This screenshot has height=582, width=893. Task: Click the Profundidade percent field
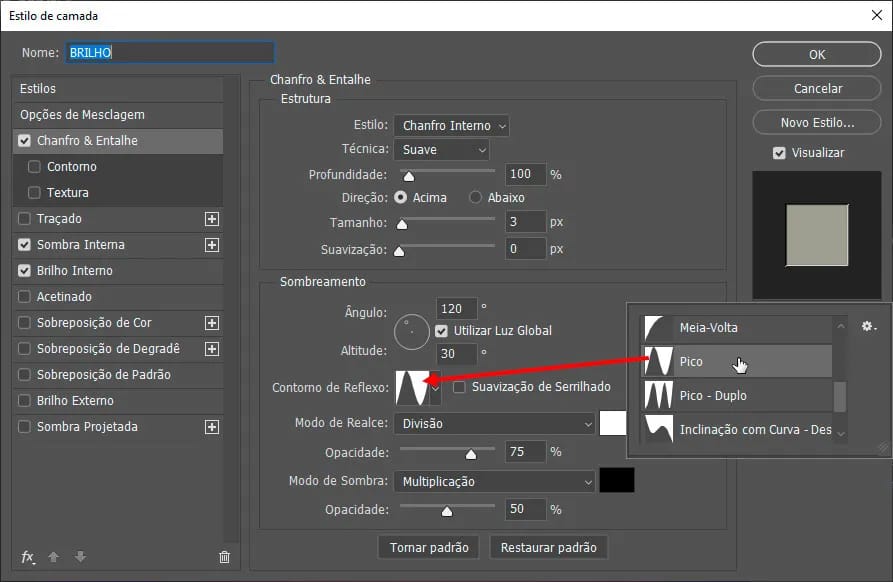click(x=525, y=174)
